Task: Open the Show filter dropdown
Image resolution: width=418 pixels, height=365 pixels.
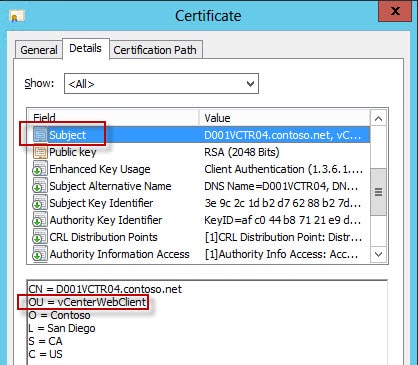Action: click(x=161, y=84)
